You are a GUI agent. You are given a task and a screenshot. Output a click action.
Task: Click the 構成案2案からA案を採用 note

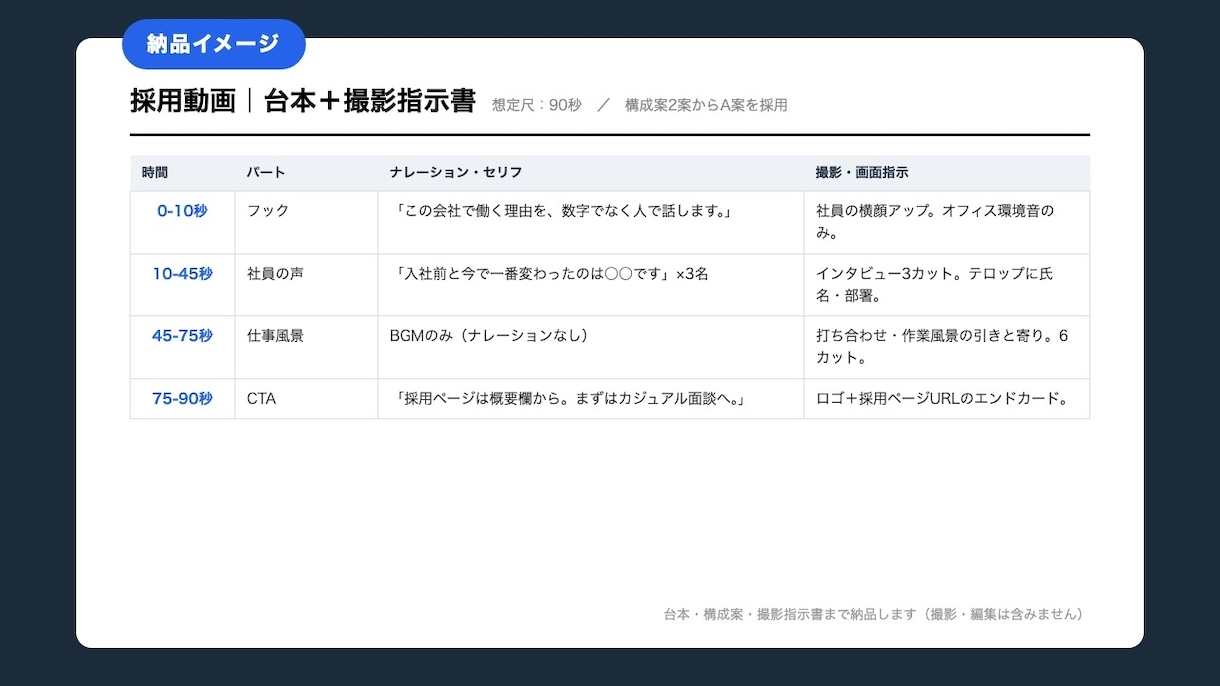[x=706, y=104]
